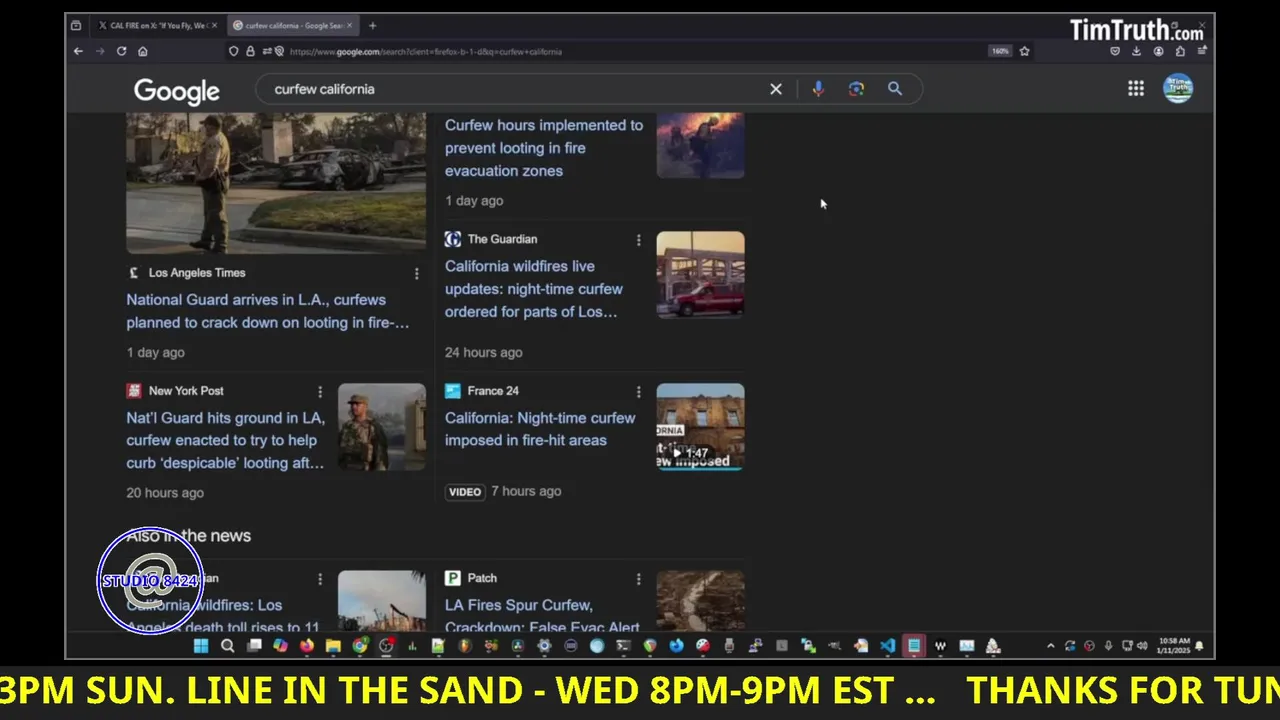Open the Firefox application menu
Screen dimensions: 1280x720
click(1202, 51)
